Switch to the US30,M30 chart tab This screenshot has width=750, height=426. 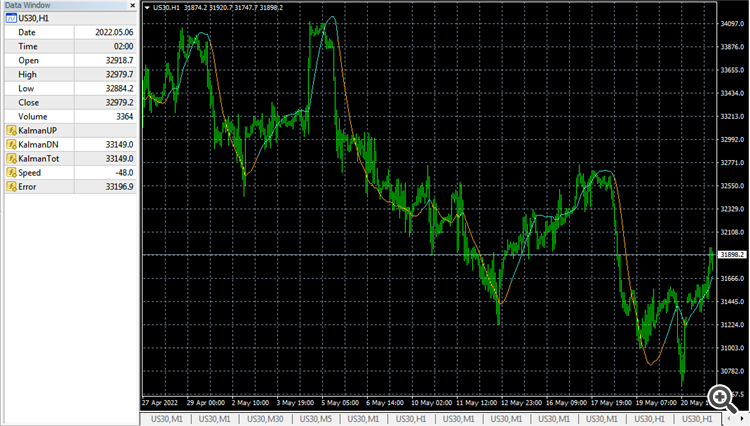click(x=265, y=419)
